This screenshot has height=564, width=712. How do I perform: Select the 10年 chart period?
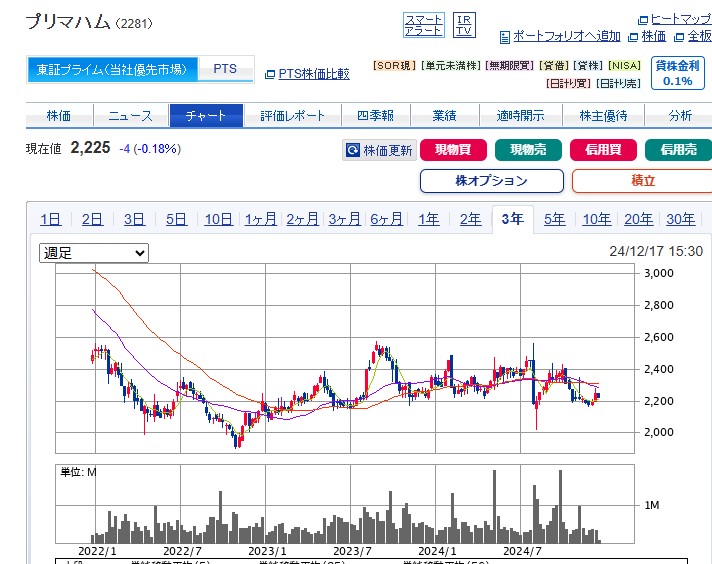coord(597,219)
